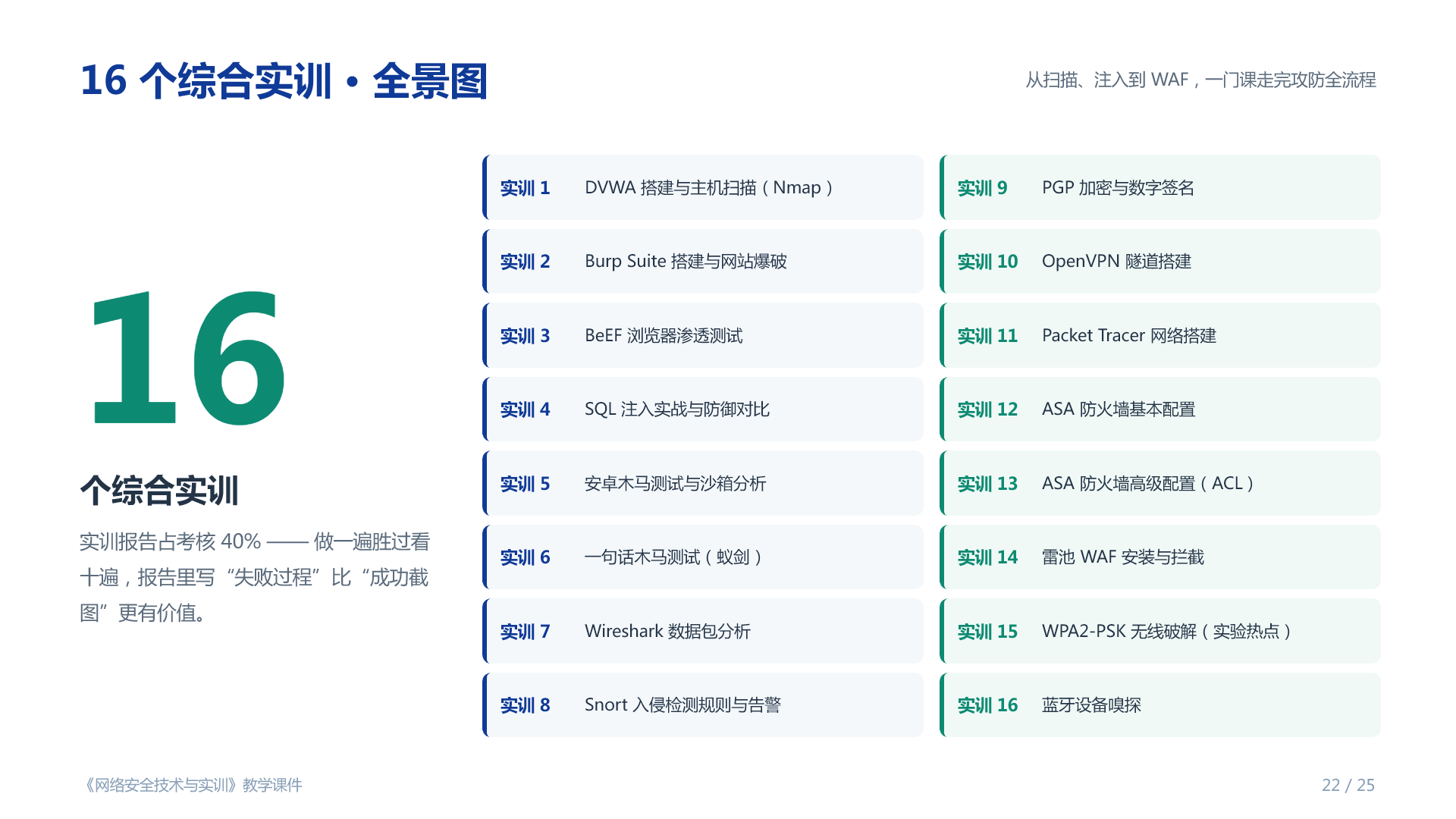Select card '实训 9' PGP 加密与数字签名
Screen dimensions: 1456x819
coord(1160,187)
